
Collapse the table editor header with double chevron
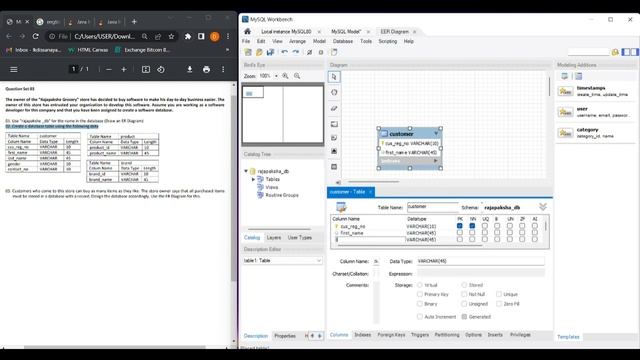(543, 207)
